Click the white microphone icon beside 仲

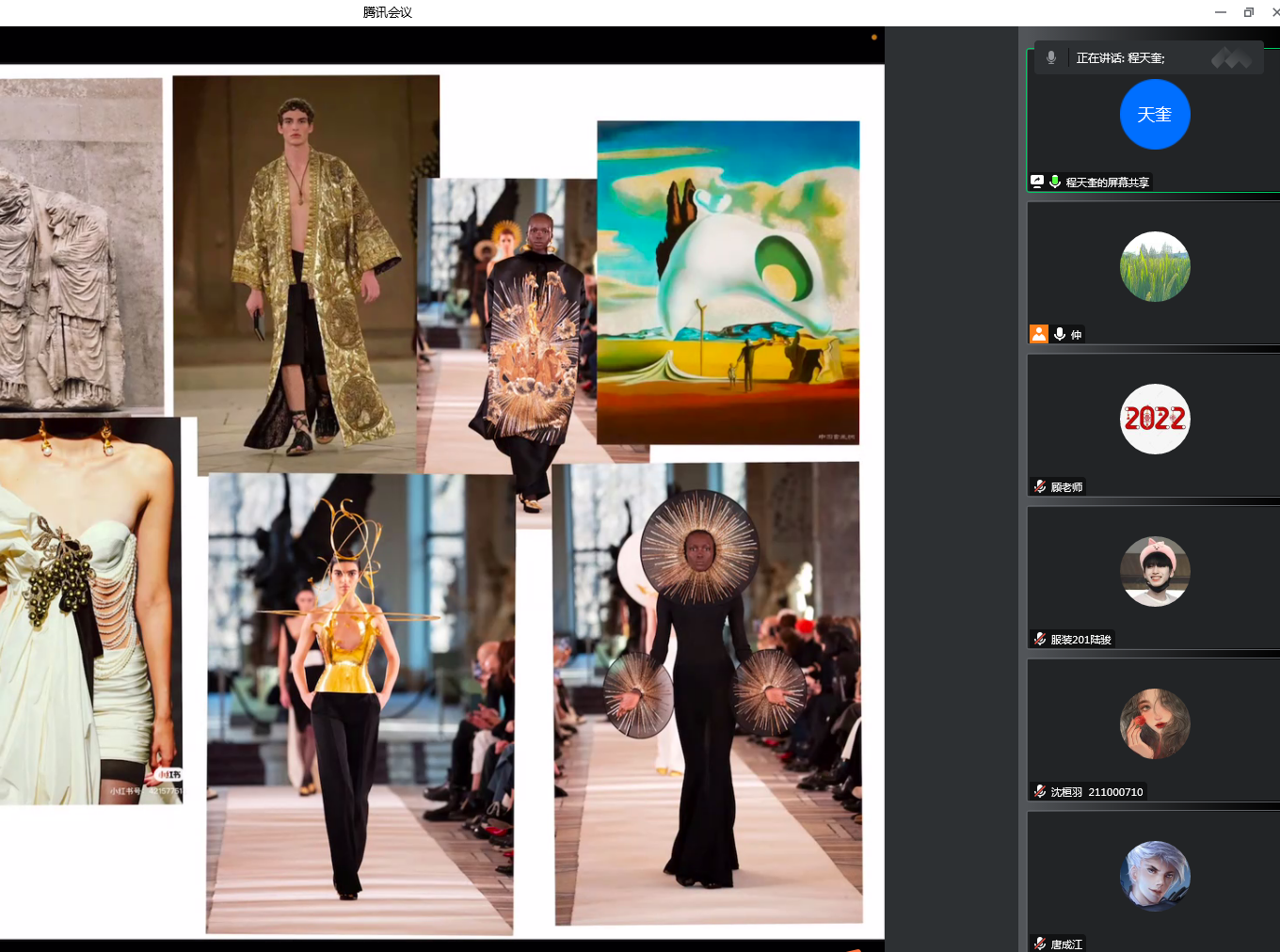click(1060, 334)
